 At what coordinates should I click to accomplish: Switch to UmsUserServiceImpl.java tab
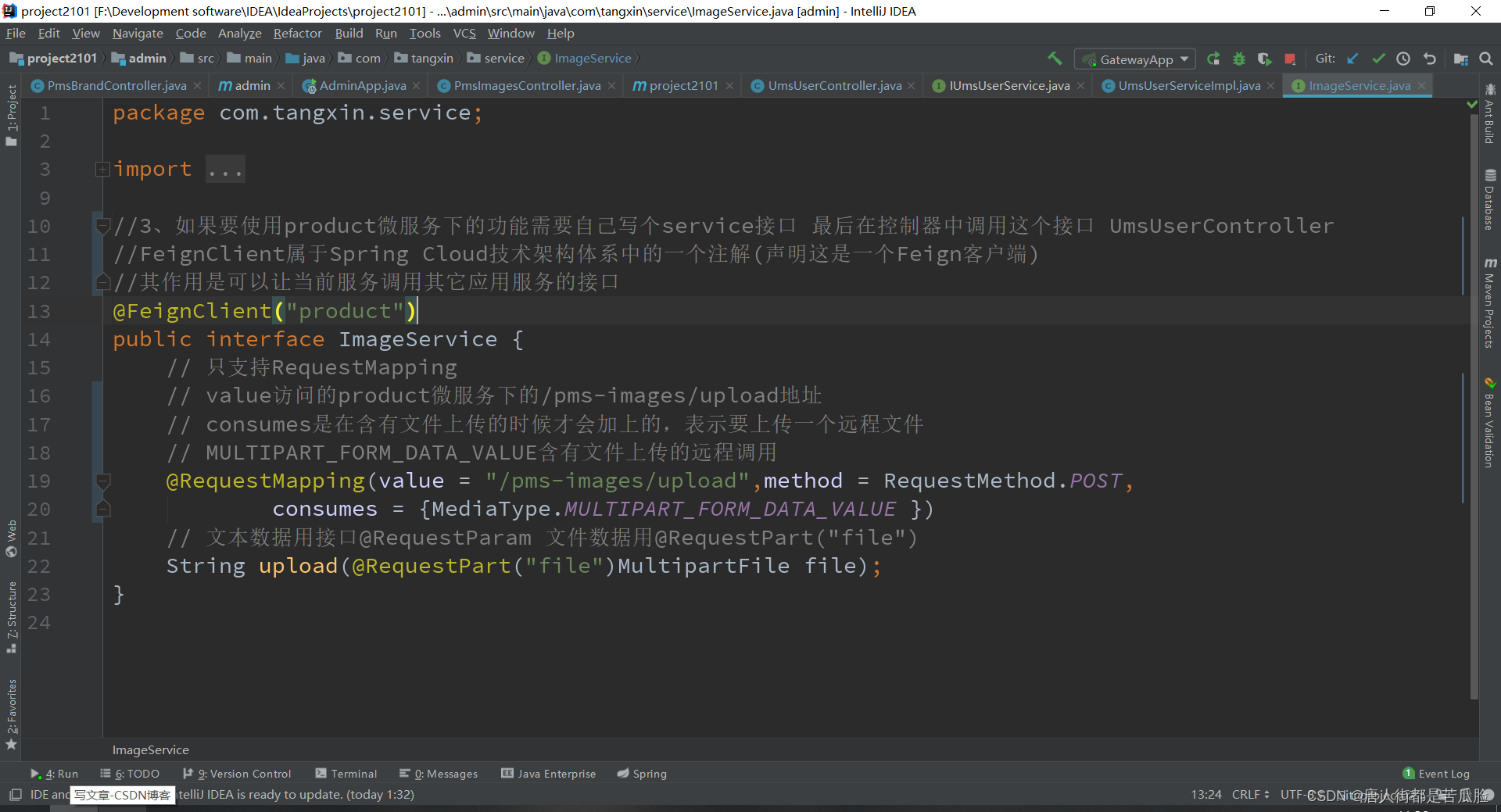pos(1188,86)
